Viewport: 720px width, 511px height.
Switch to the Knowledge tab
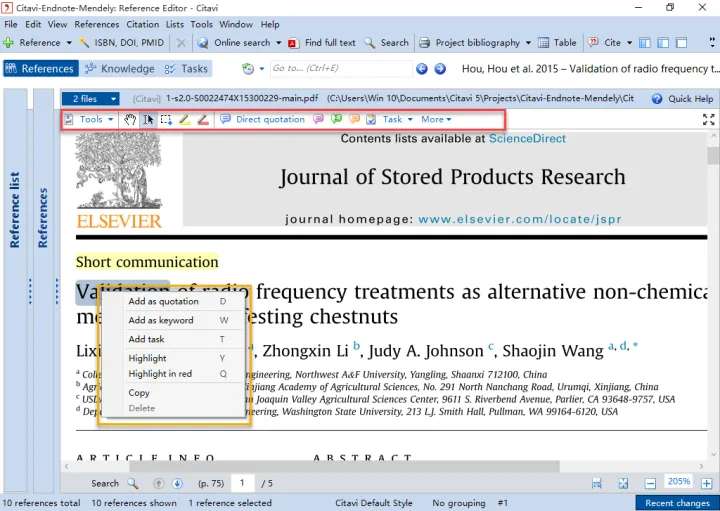[x=120, y=69]
